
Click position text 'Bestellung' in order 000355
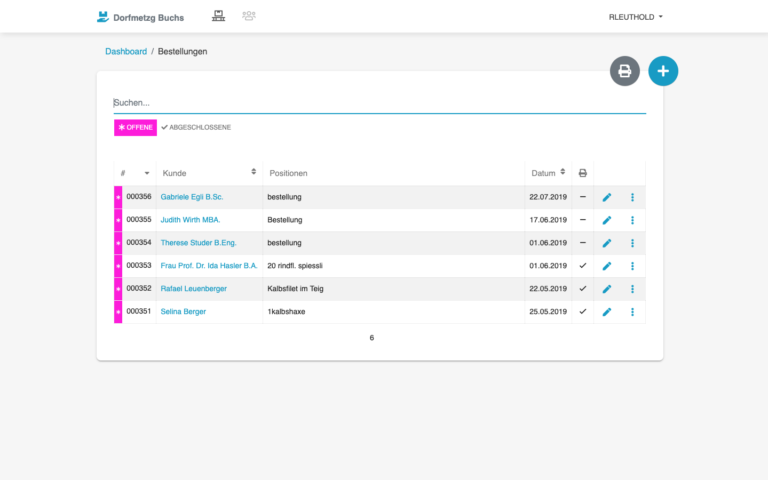click(x=285, y=220)
